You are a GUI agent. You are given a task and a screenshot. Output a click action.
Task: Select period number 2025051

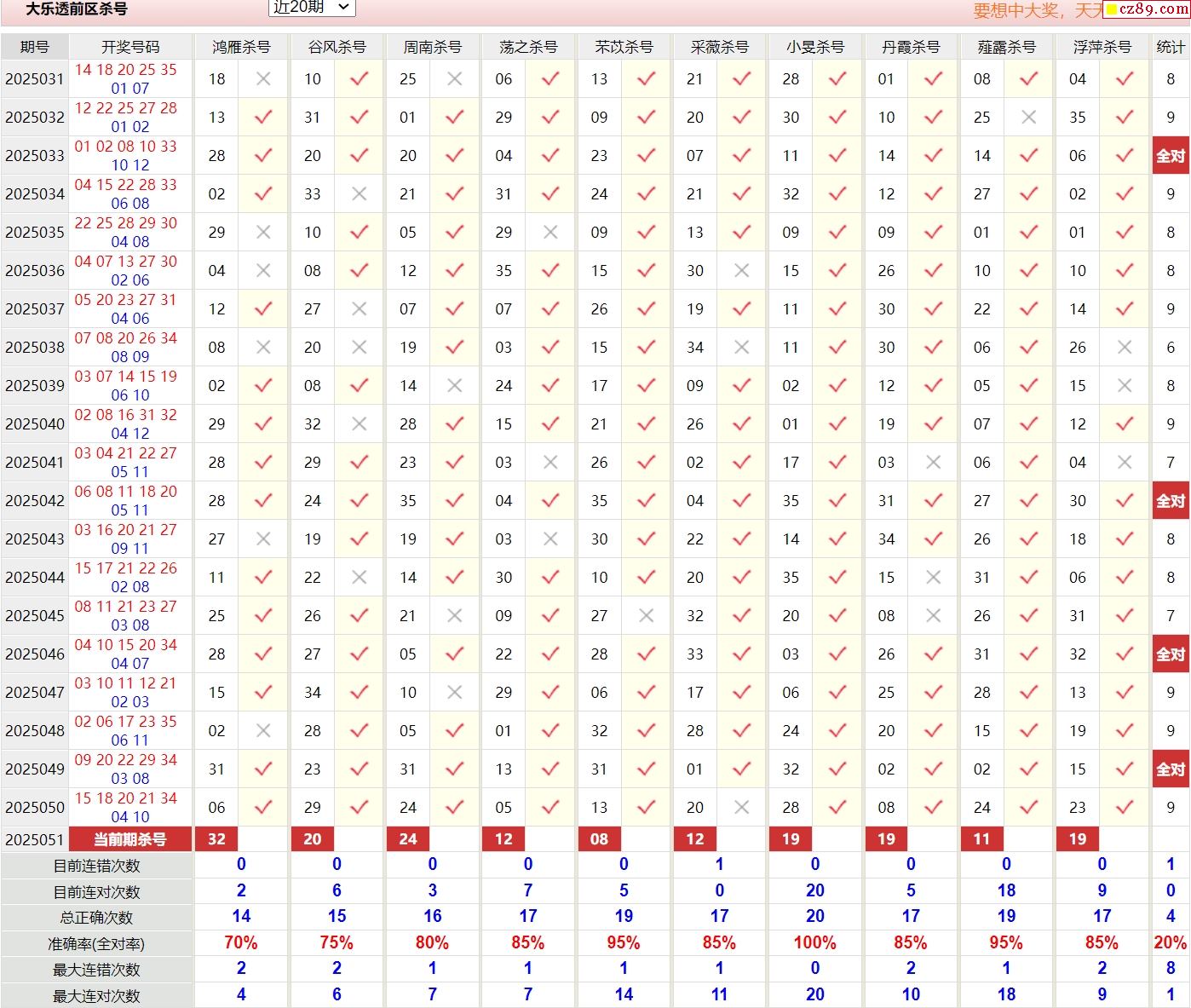35,839
